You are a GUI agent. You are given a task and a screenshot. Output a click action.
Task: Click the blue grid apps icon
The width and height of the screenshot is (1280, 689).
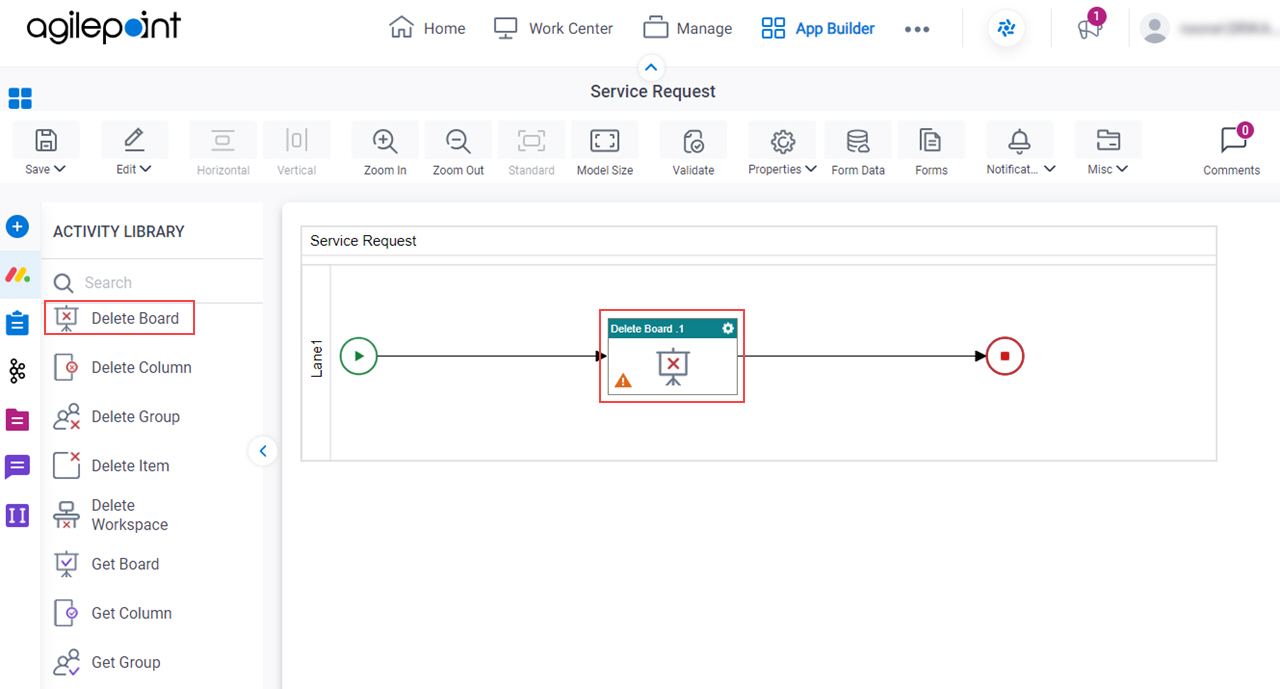click(20, 98)
